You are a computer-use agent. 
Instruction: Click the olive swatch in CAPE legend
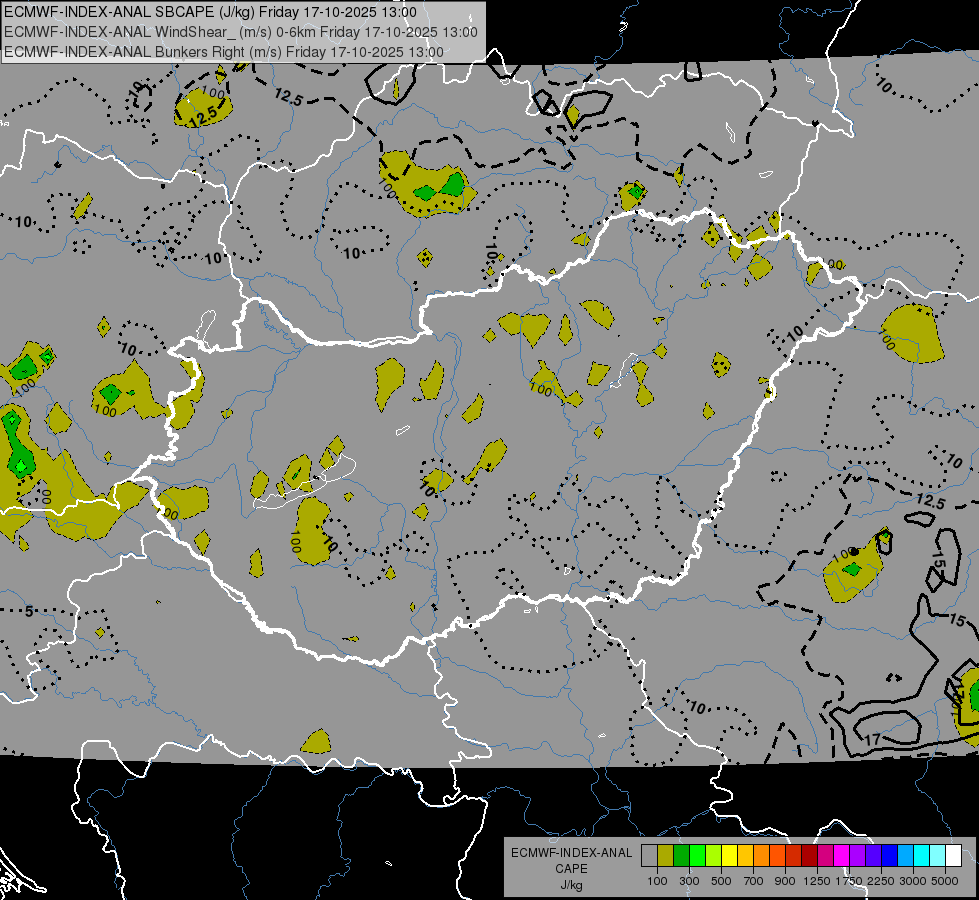666,856
